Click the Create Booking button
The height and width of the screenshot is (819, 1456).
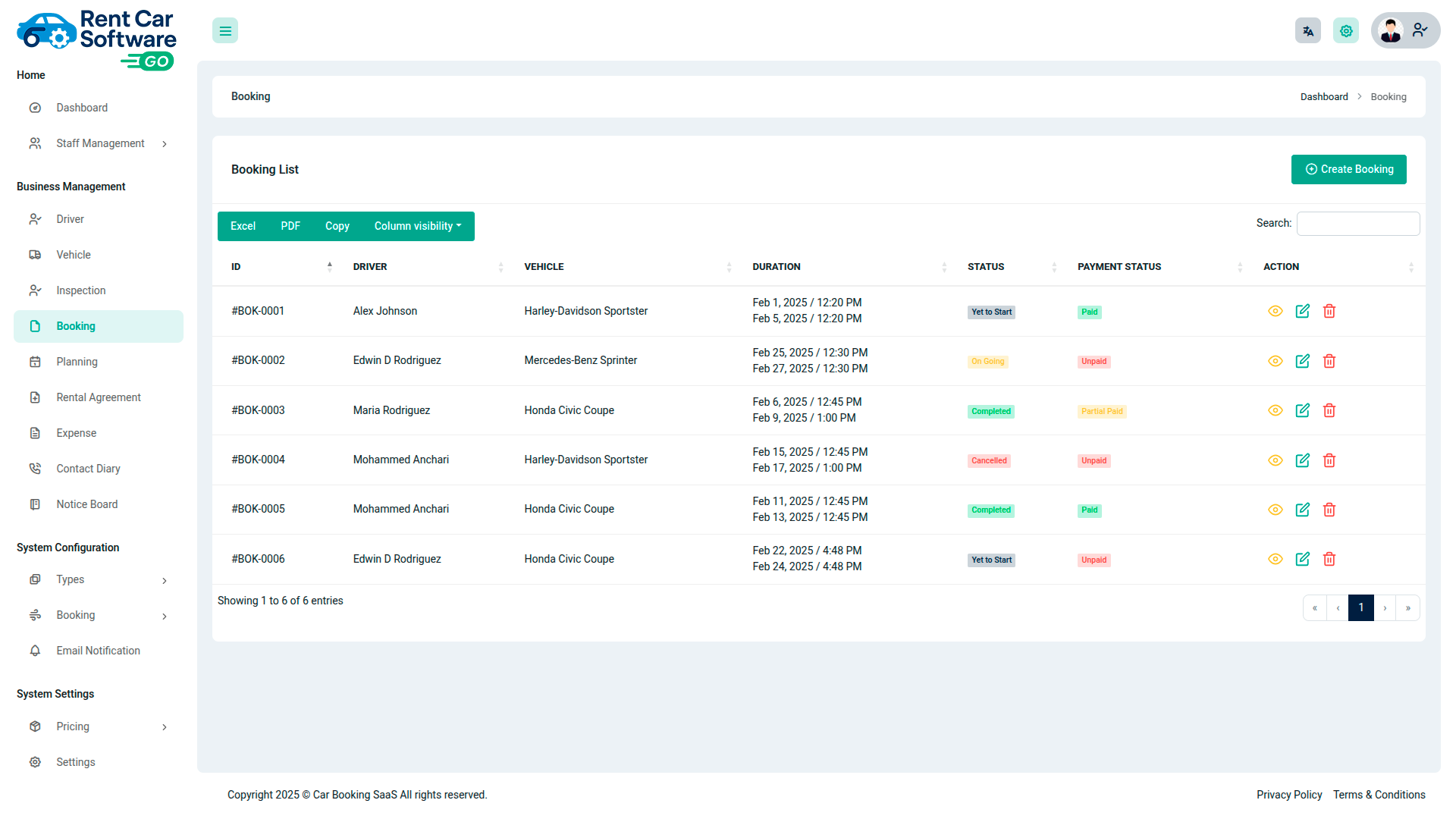click(1348, 169)
